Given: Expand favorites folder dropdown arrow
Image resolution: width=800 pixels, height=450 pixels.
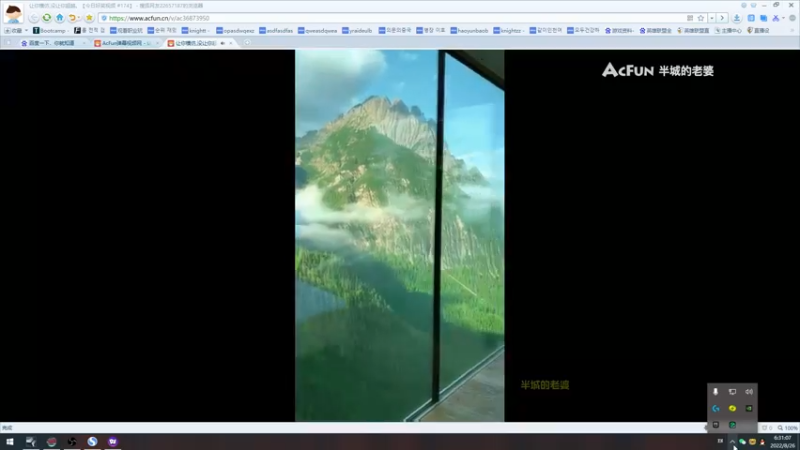Looking at the screenshot, I should pyautogui.click(x=26, y=31).
